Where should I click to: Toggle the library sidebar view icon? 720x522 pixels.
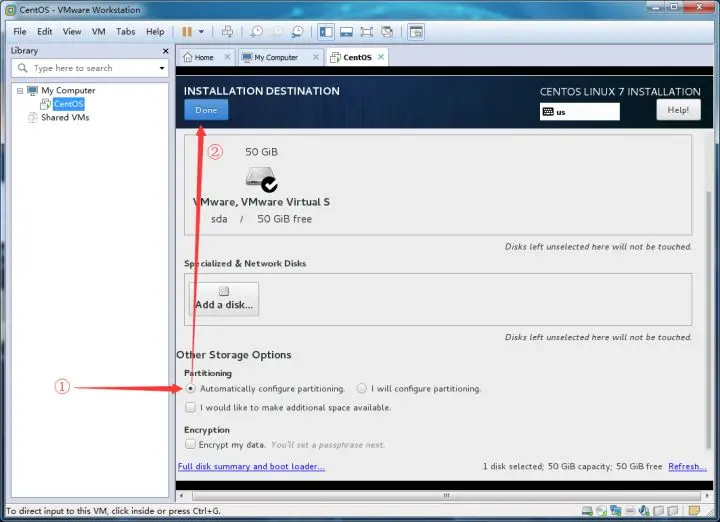click(326, 32)
